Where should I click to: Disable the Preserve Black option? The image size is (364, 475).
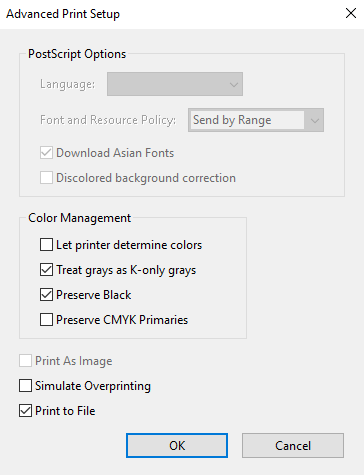pos(46,295)
